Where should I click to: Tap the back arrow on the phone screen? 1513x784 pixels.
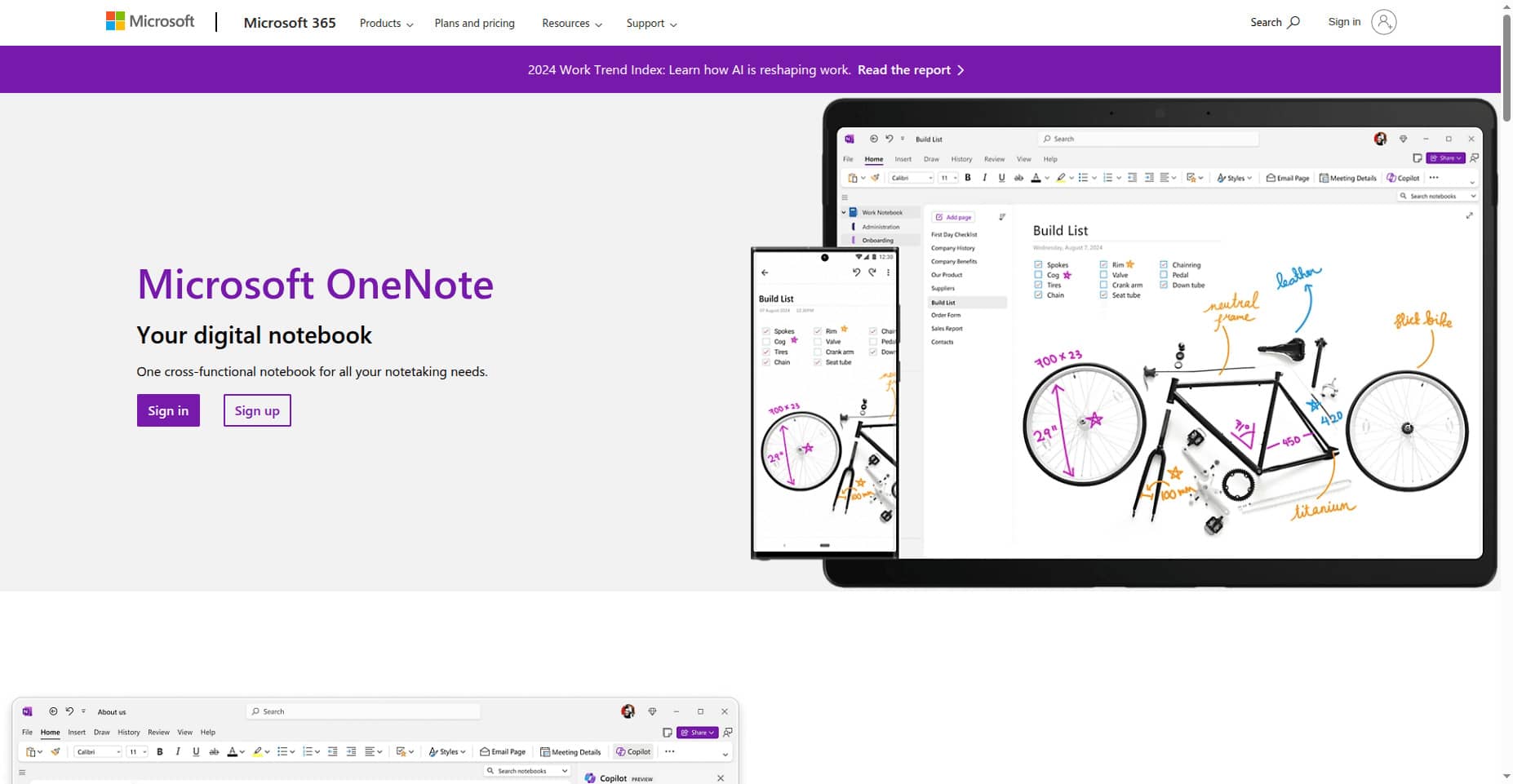click(765, 272)
